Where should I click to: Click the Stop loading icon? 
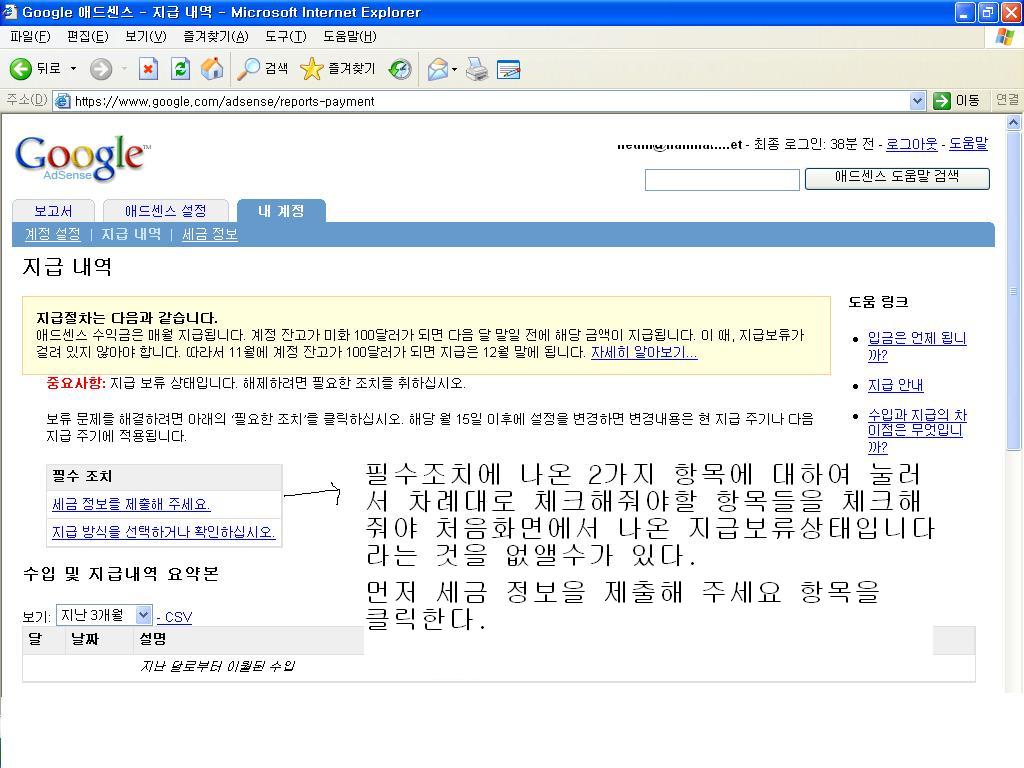point(148,69)
